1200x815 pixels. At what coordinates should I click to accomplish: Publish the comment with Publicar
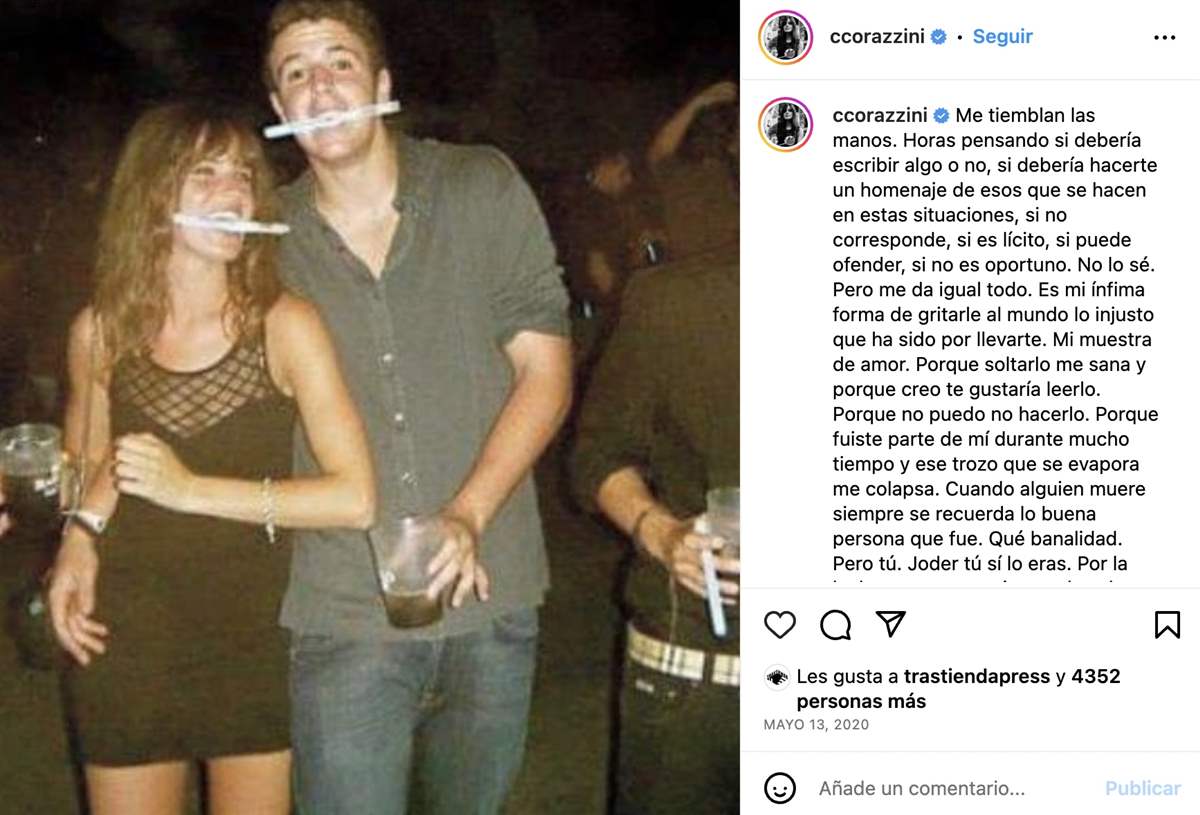(1142, 788)
